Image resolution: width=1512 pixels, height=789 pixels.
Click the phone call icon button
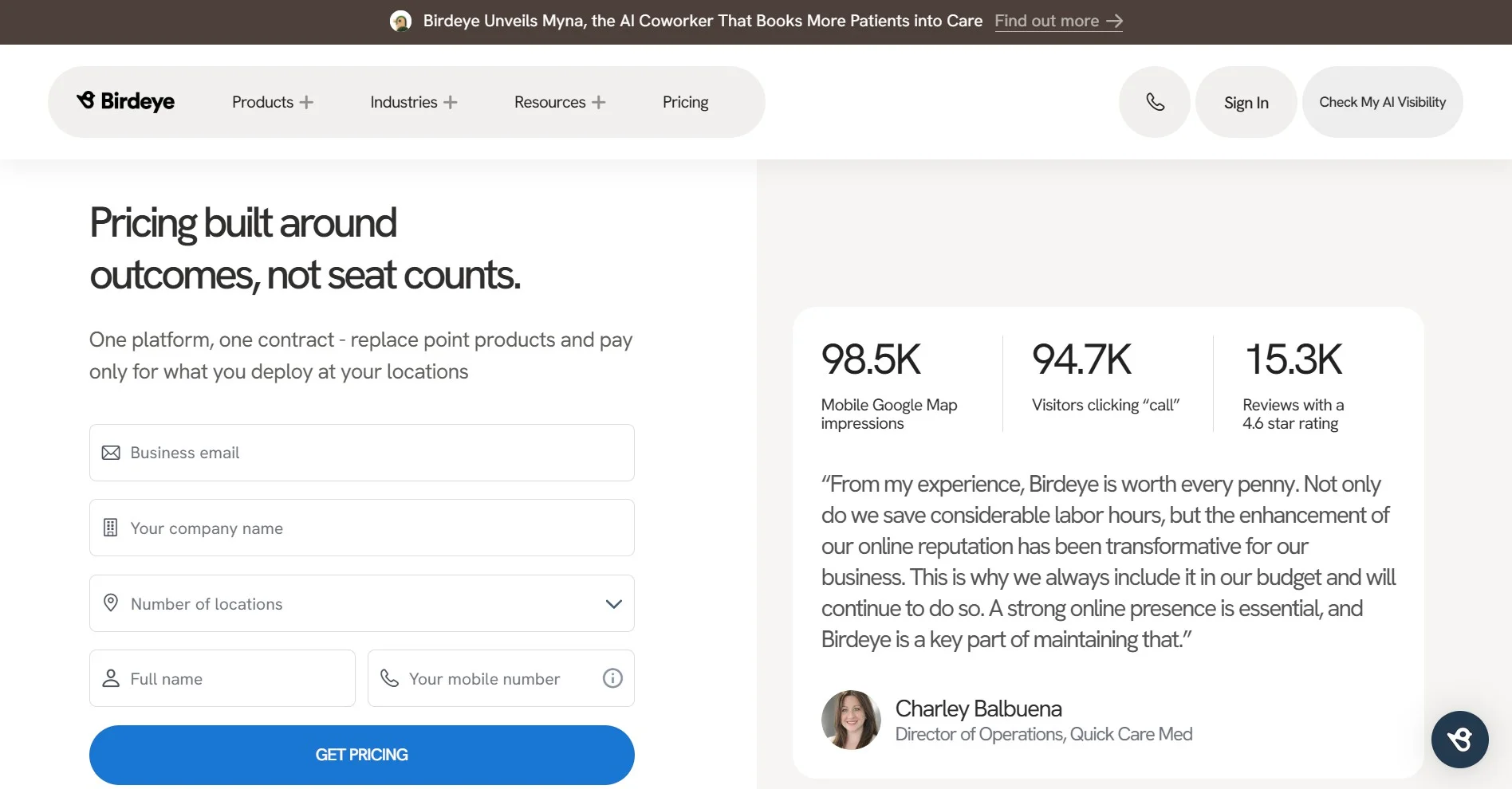pos(1155,102)
